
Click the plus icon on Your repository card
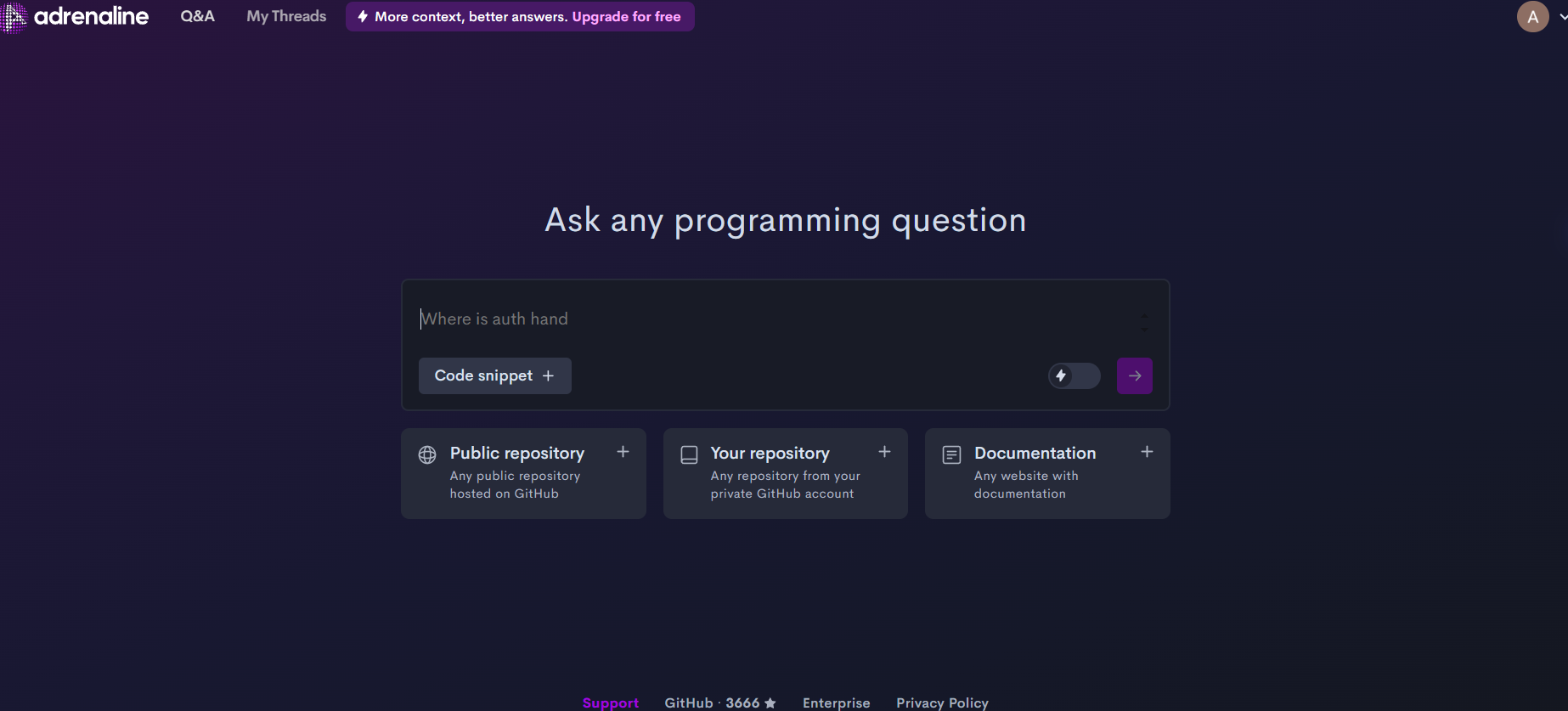pos(884,452)
